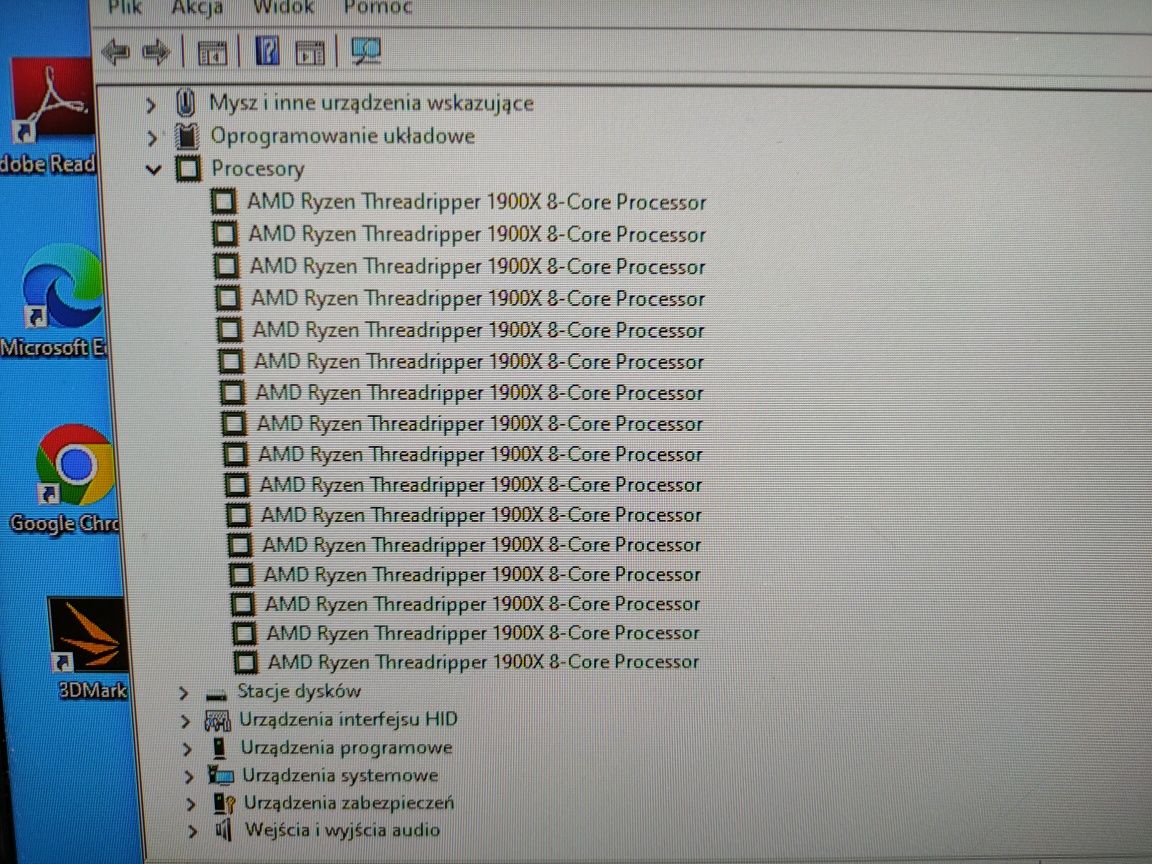Select the first Threadripper 1900X processor entry

click(x=476, y=202)
